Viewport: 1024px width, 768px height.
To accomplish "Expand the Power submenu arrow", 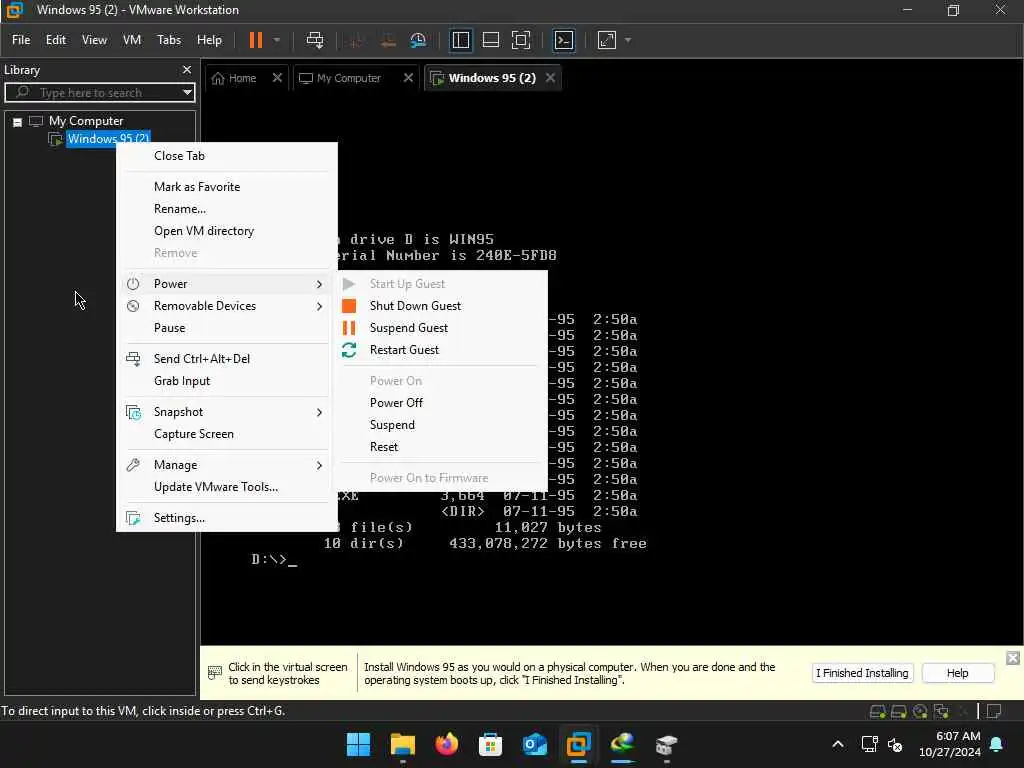I will pyautogui.click(x=319, y=284).
